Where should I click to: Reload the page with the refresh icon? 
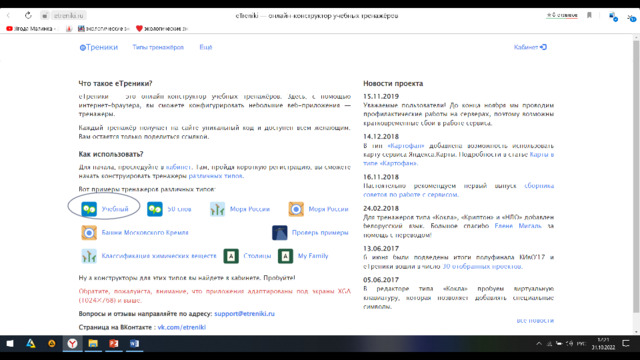point(28,16)
